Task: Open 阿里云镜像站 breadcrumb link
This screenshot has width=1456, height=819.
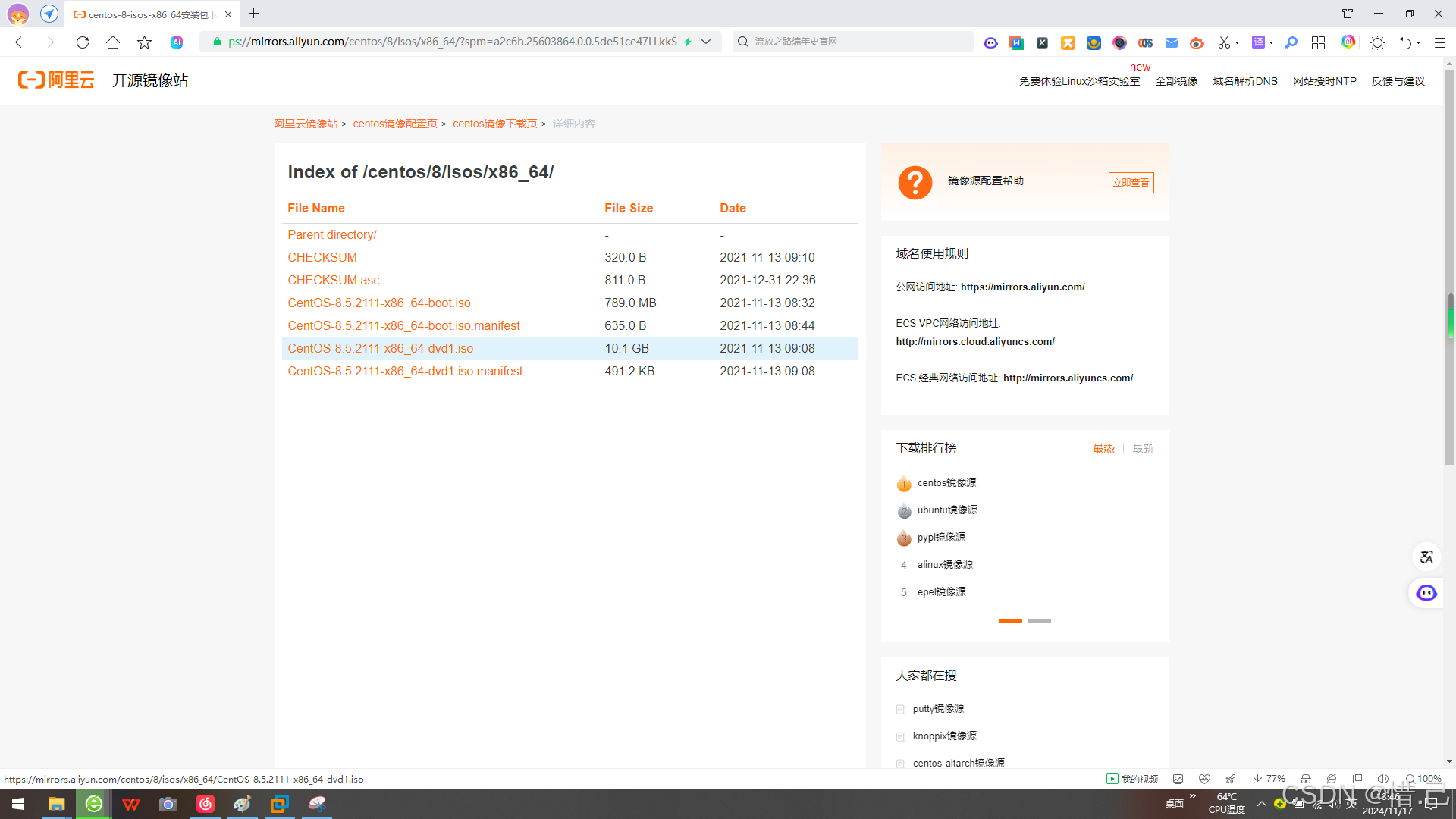Action: [306, 124]
